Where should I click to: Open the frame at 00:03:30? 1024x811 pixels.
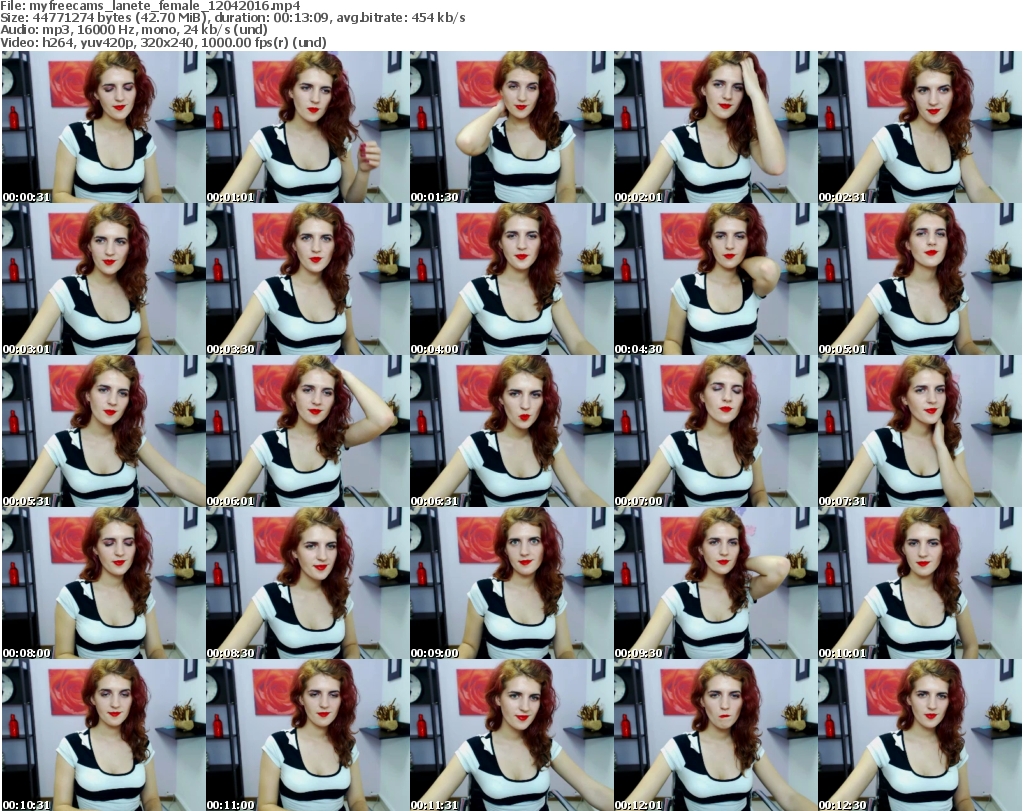click(x=308, y=279)
